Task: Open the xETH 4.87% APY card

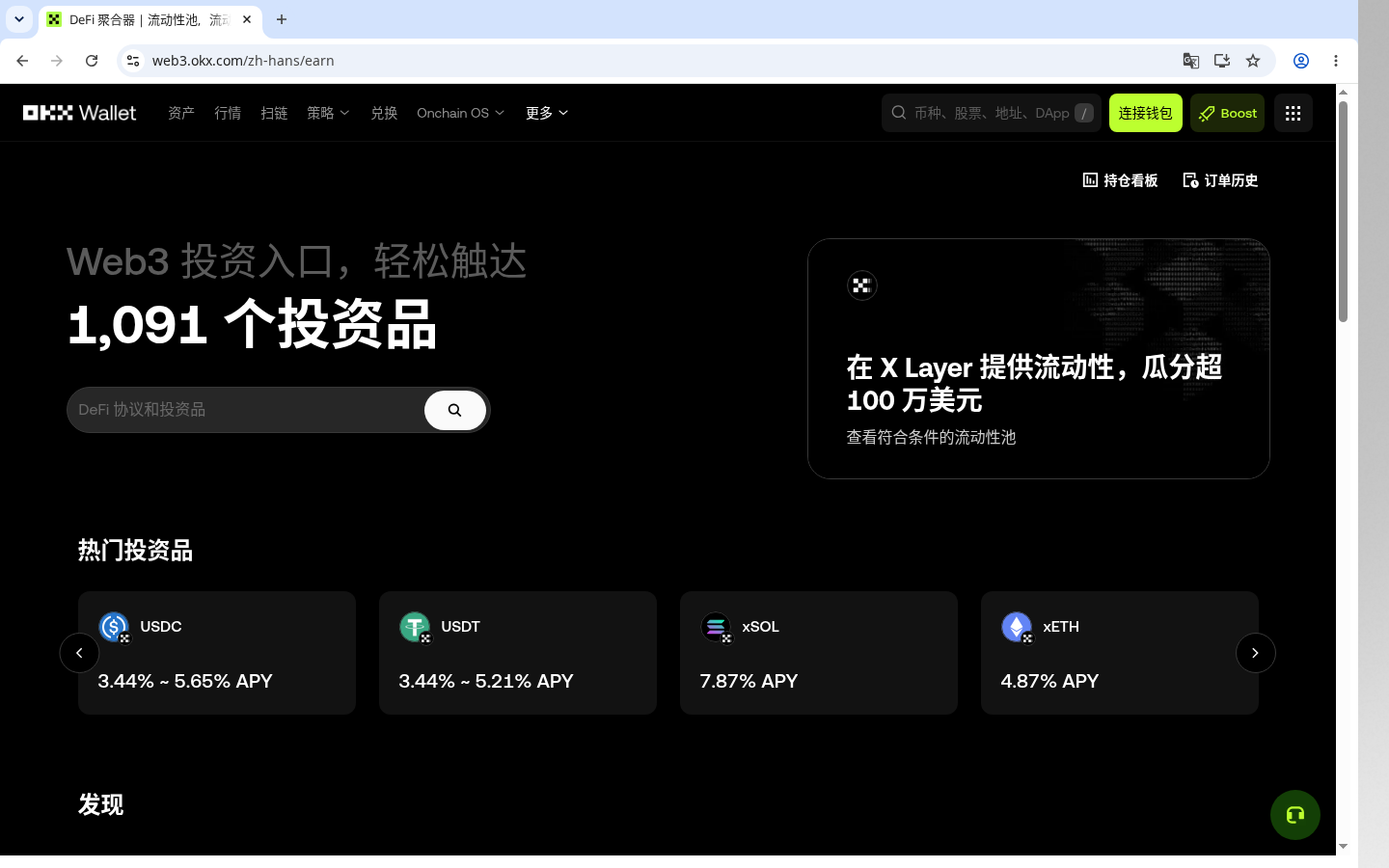Action: (1120, 653)
